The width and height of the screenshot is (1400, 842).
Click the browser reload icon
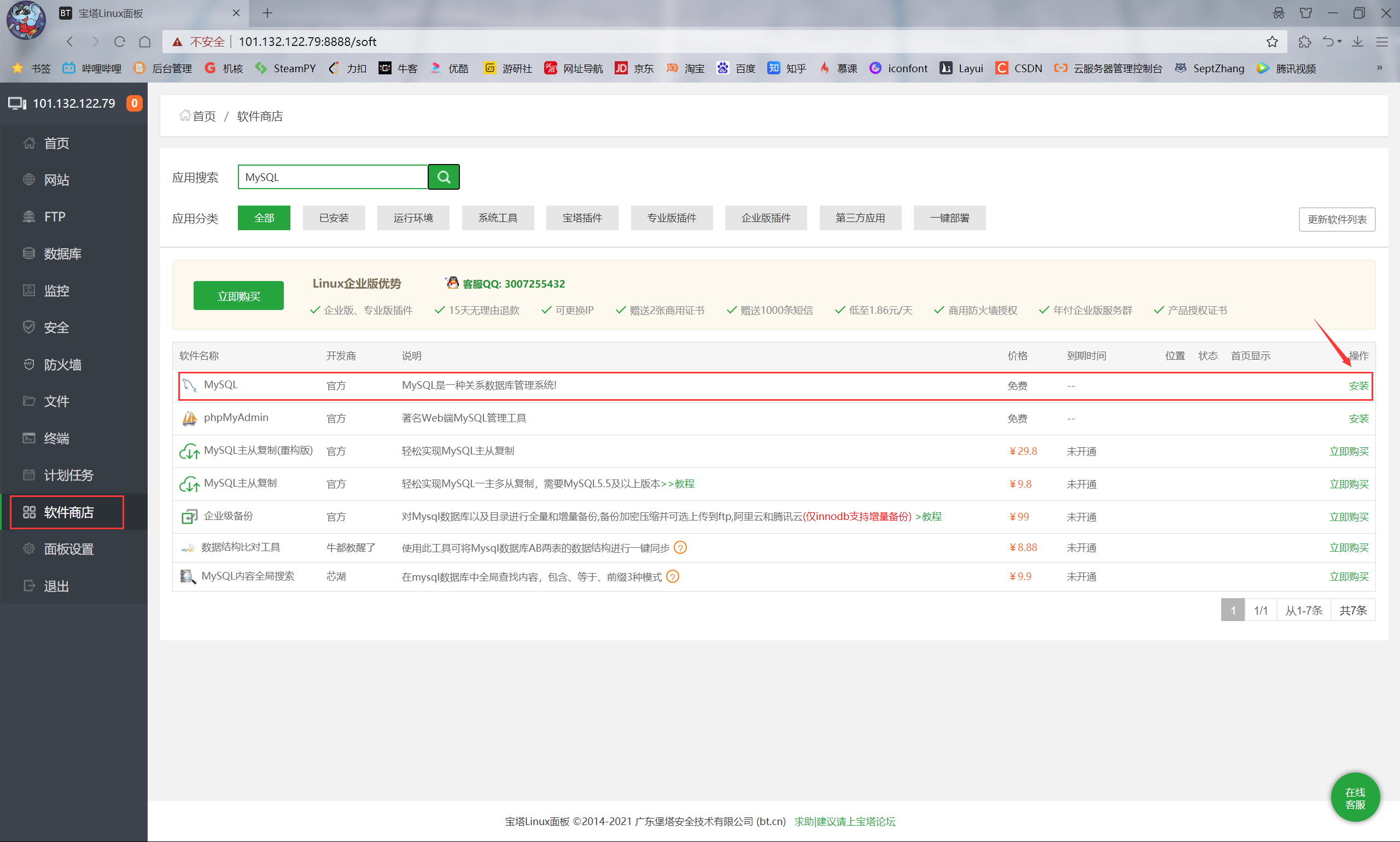click(x=119, y=42)
